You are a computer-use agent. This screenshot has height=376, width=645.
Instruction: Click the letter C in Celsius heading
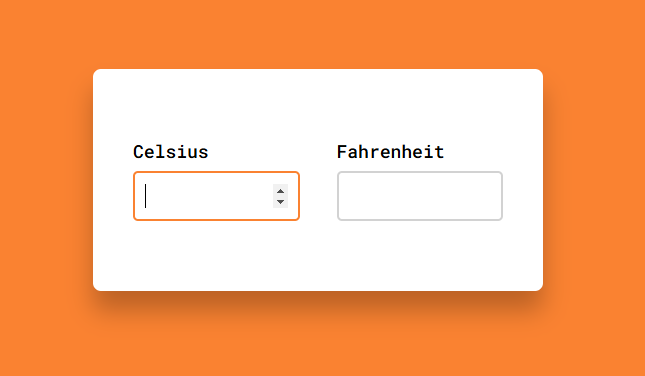point(139,152)
